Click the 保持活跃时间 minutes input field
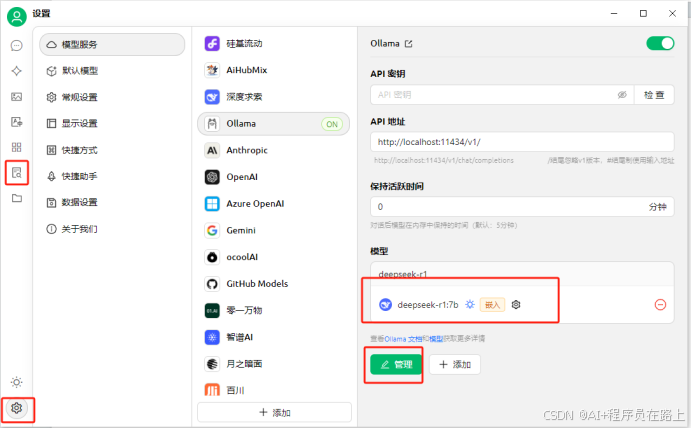 [x=522, y=207]
